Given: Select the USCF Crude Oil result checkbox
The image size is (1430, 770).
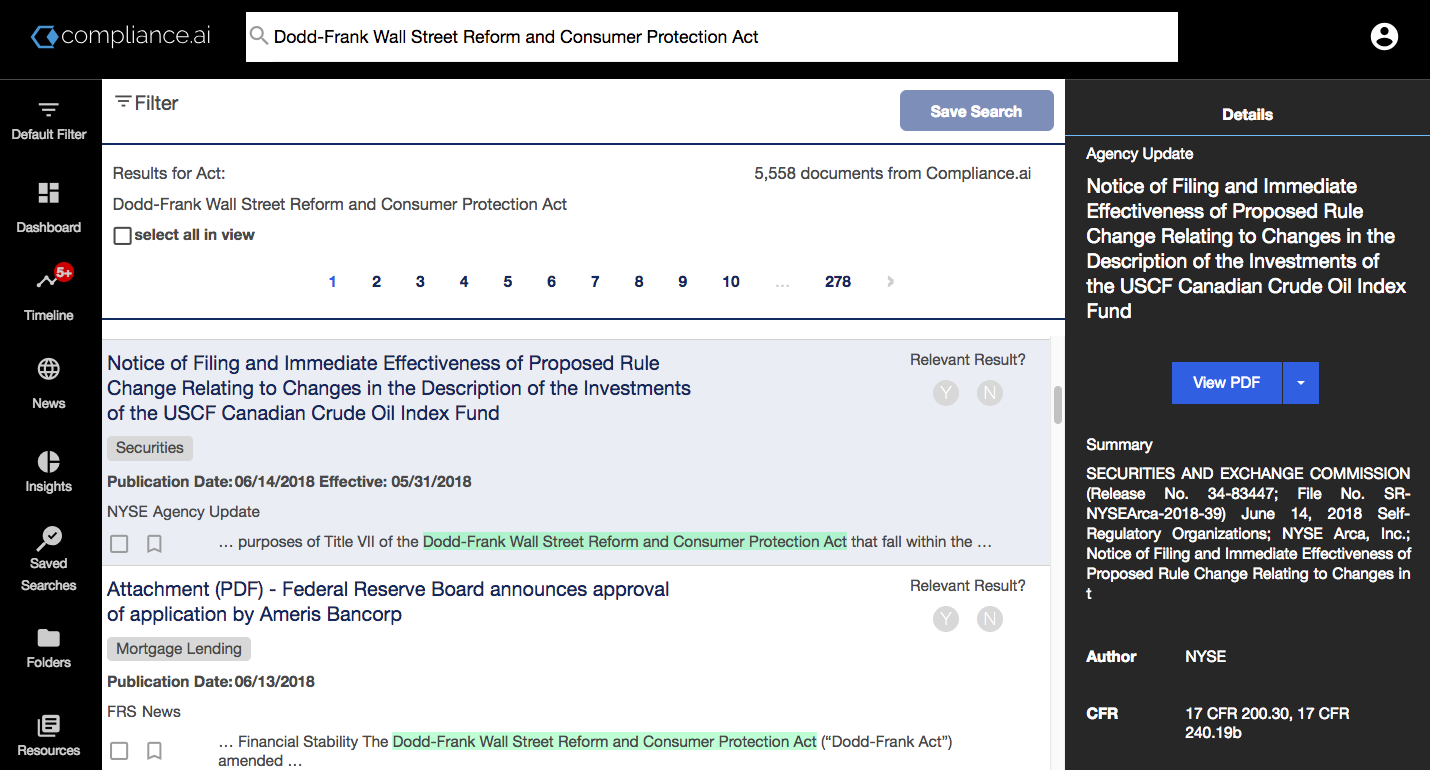Looking at the screenshot, I should pos(119,544).
